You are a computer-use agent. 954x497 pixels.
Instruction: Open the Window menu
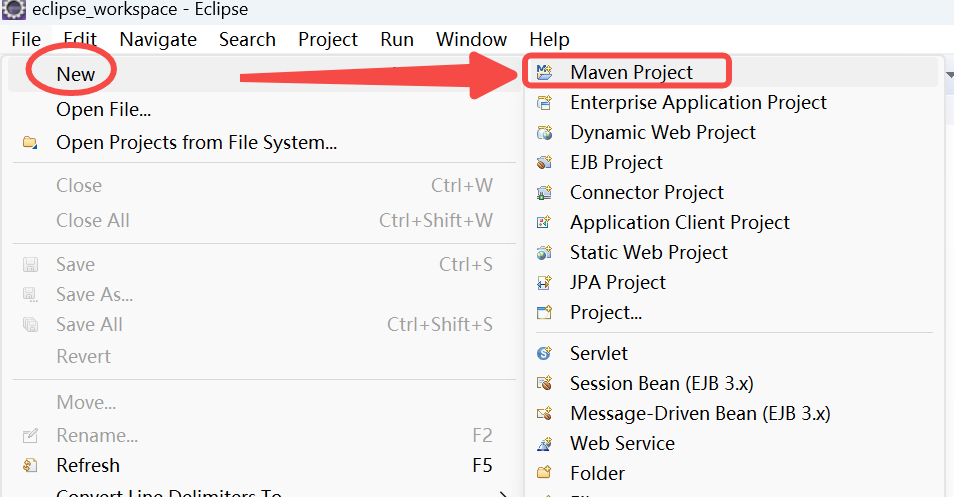click(472, 40)
